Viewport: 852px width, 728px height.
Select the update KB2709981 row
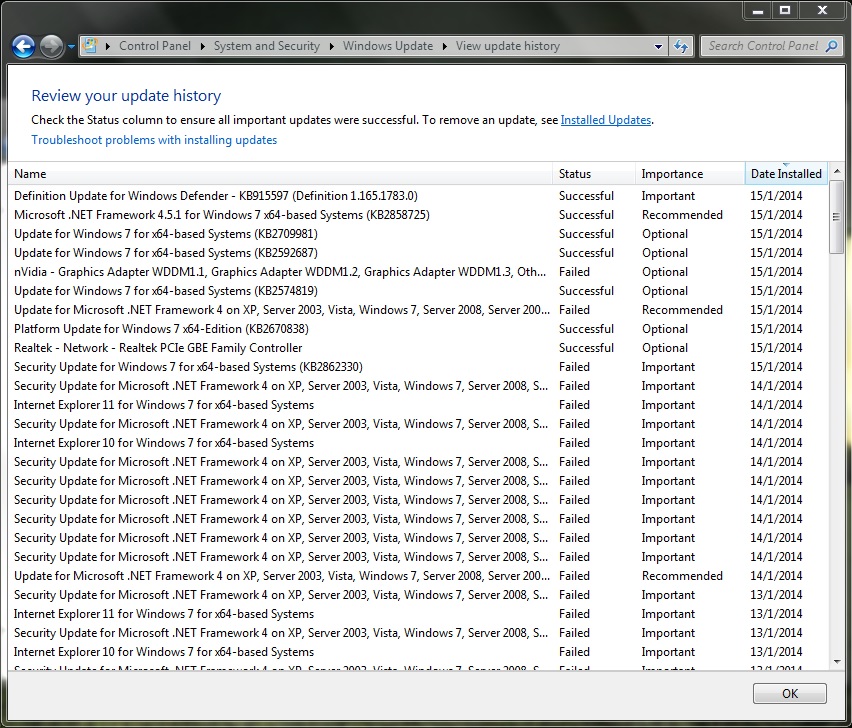[418, 234]
